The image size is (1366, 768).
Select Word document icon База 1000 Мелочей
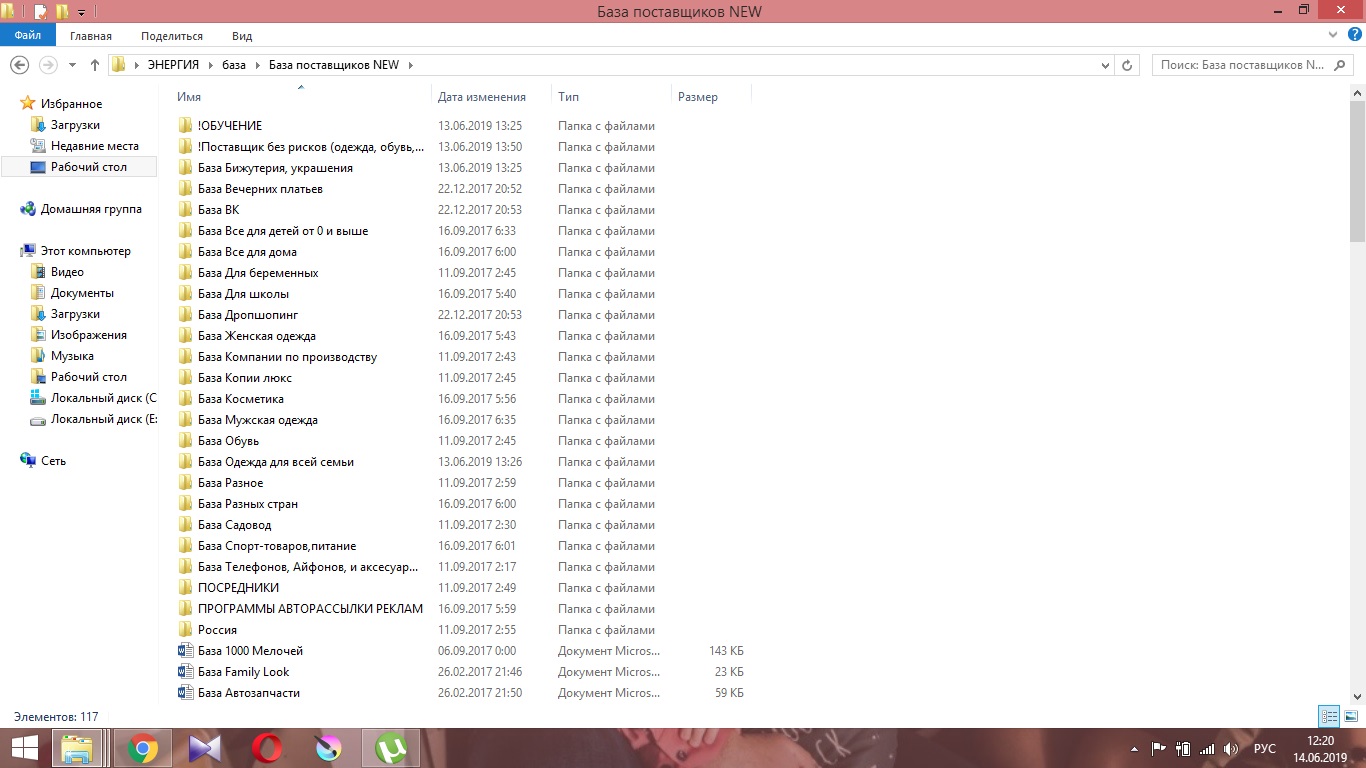coord(185,650)
